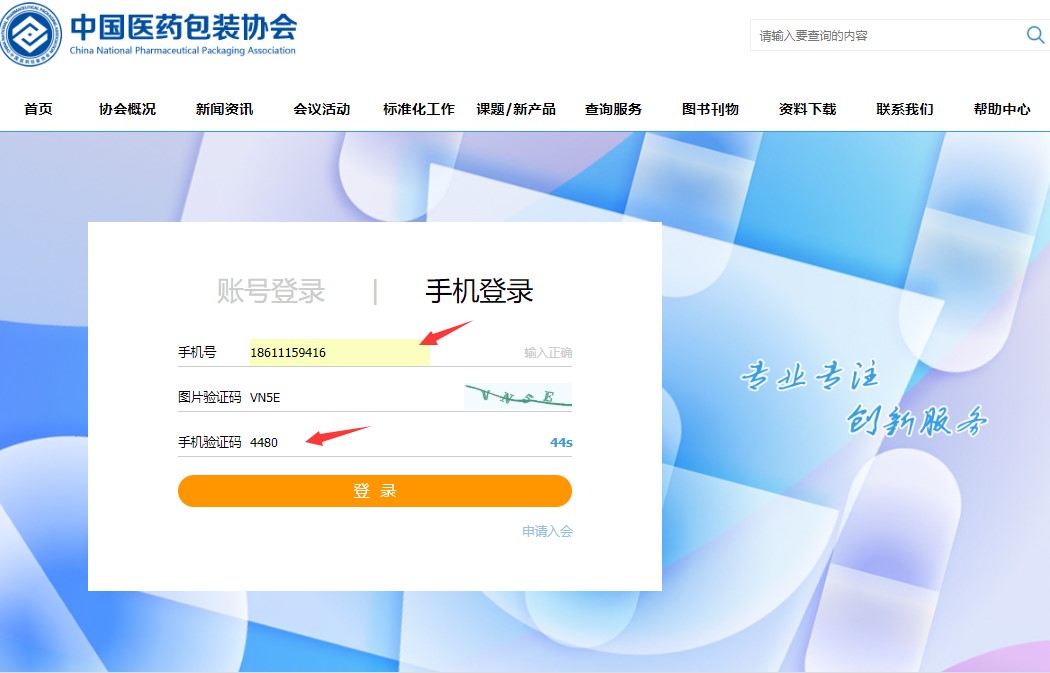1050x673 pixels.
Task: Click the 中国医药包装协会 title text
Action: 183,27
